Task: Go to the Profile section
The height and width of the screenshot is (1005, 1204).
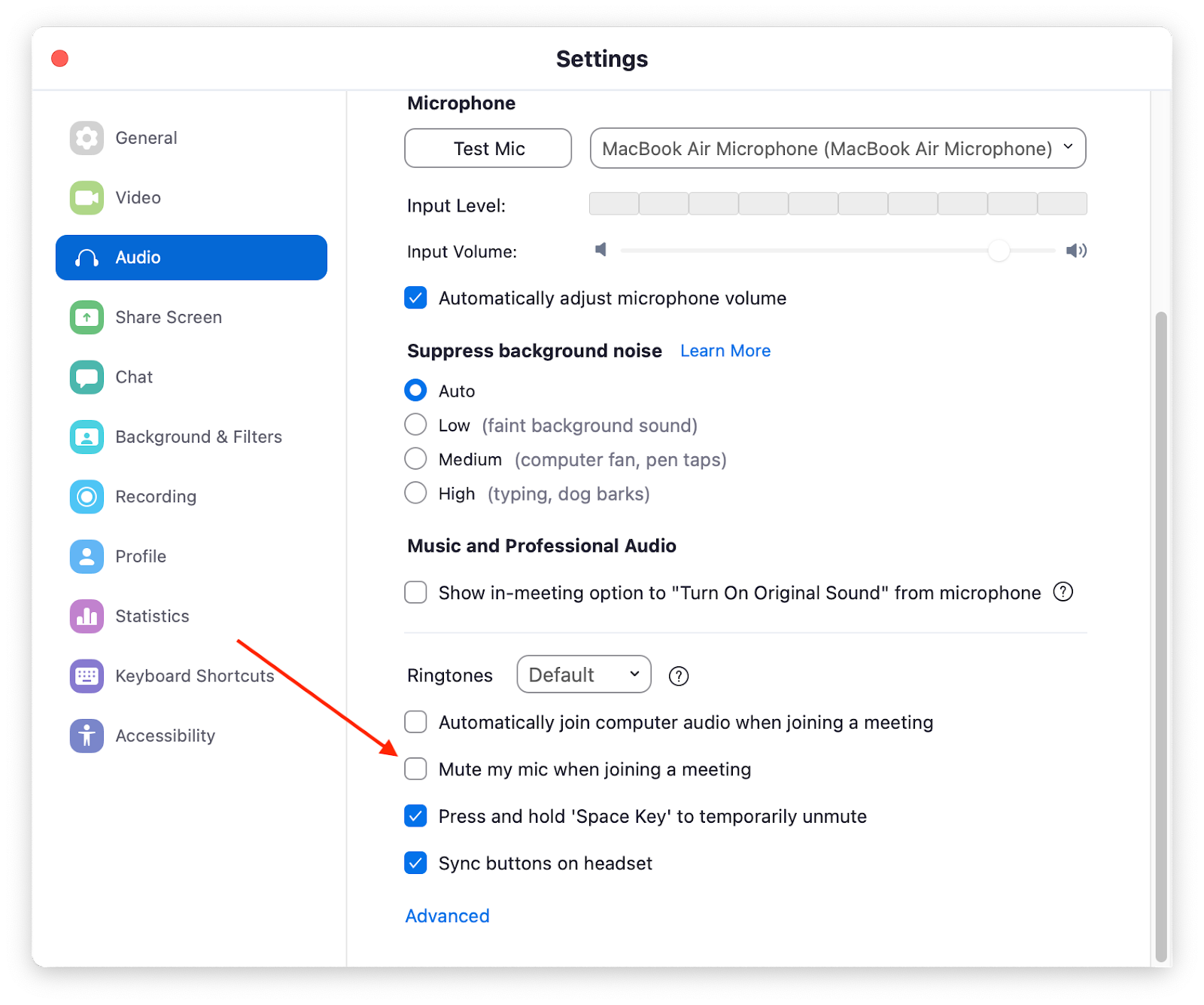Action: 87,556
